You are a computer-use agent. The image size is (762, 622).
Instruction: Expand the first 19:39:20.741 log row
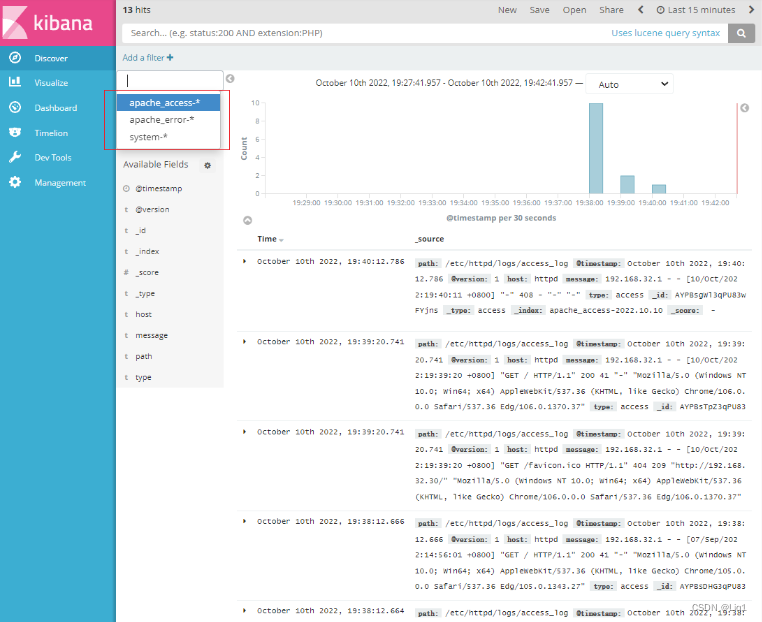coord(244,342)
